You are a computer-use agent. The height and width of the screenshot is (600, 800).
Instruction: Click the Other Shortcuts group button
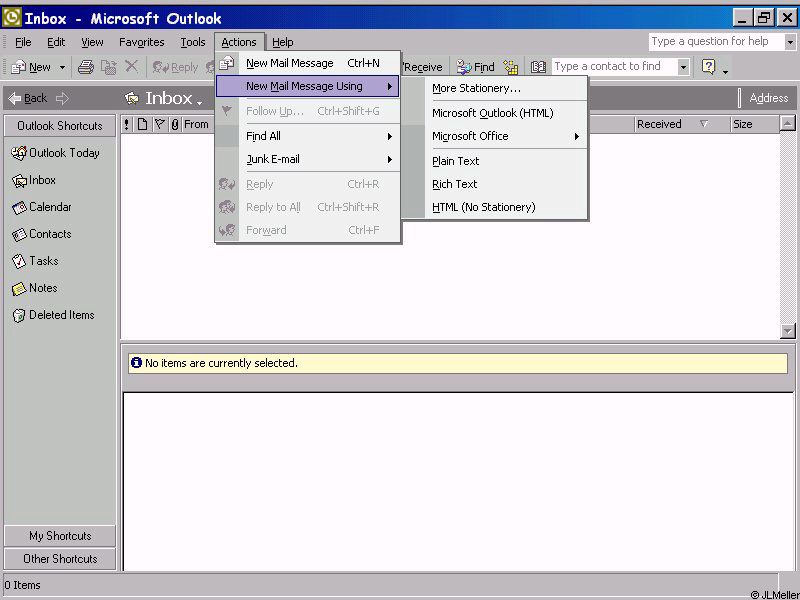tap(60, 559)
